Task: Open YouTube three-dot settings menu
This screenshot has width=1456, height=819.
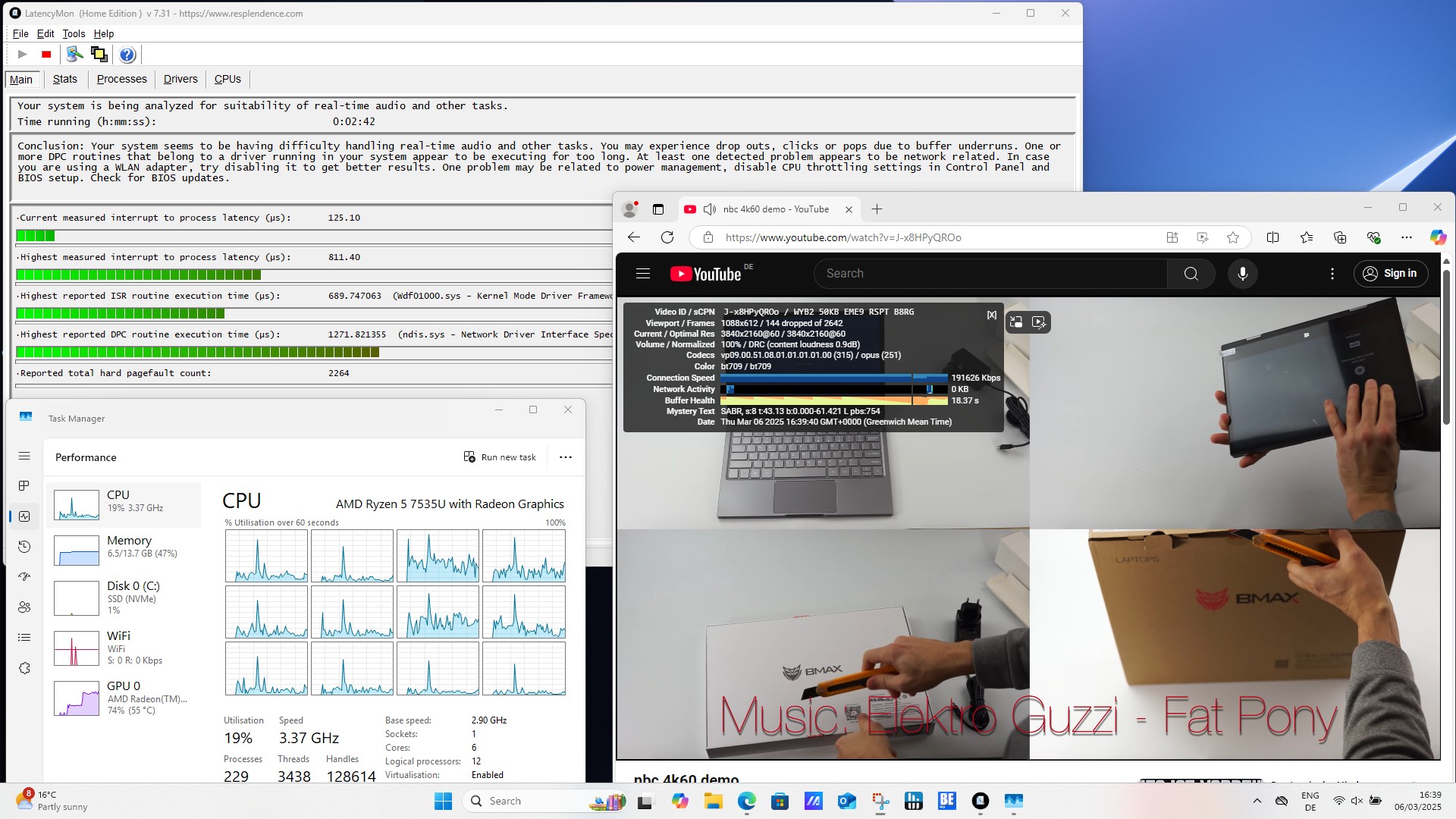Action: [1332, 274]
